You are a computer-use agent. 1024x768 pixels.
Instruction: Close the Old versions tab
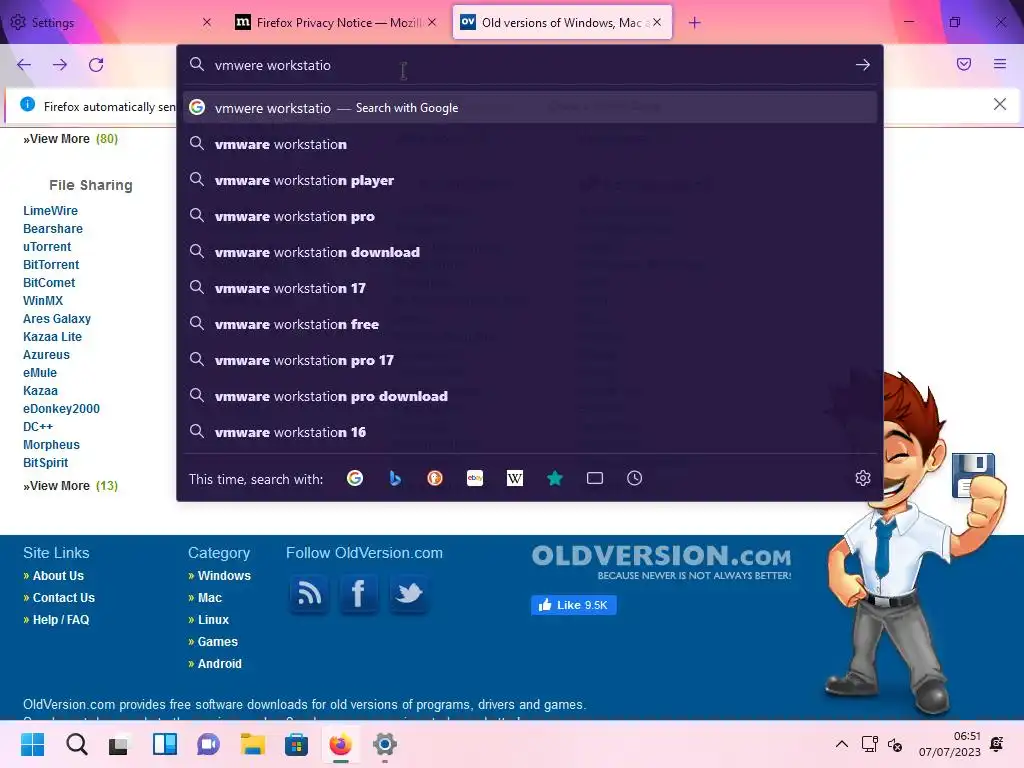pyautogui.click(x=657, y=22)
